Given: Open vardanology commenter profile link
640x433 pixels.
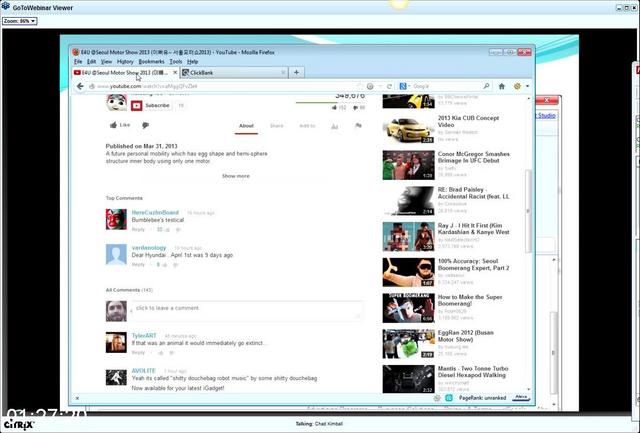Looking at the screenshot, I should (149, 248).
